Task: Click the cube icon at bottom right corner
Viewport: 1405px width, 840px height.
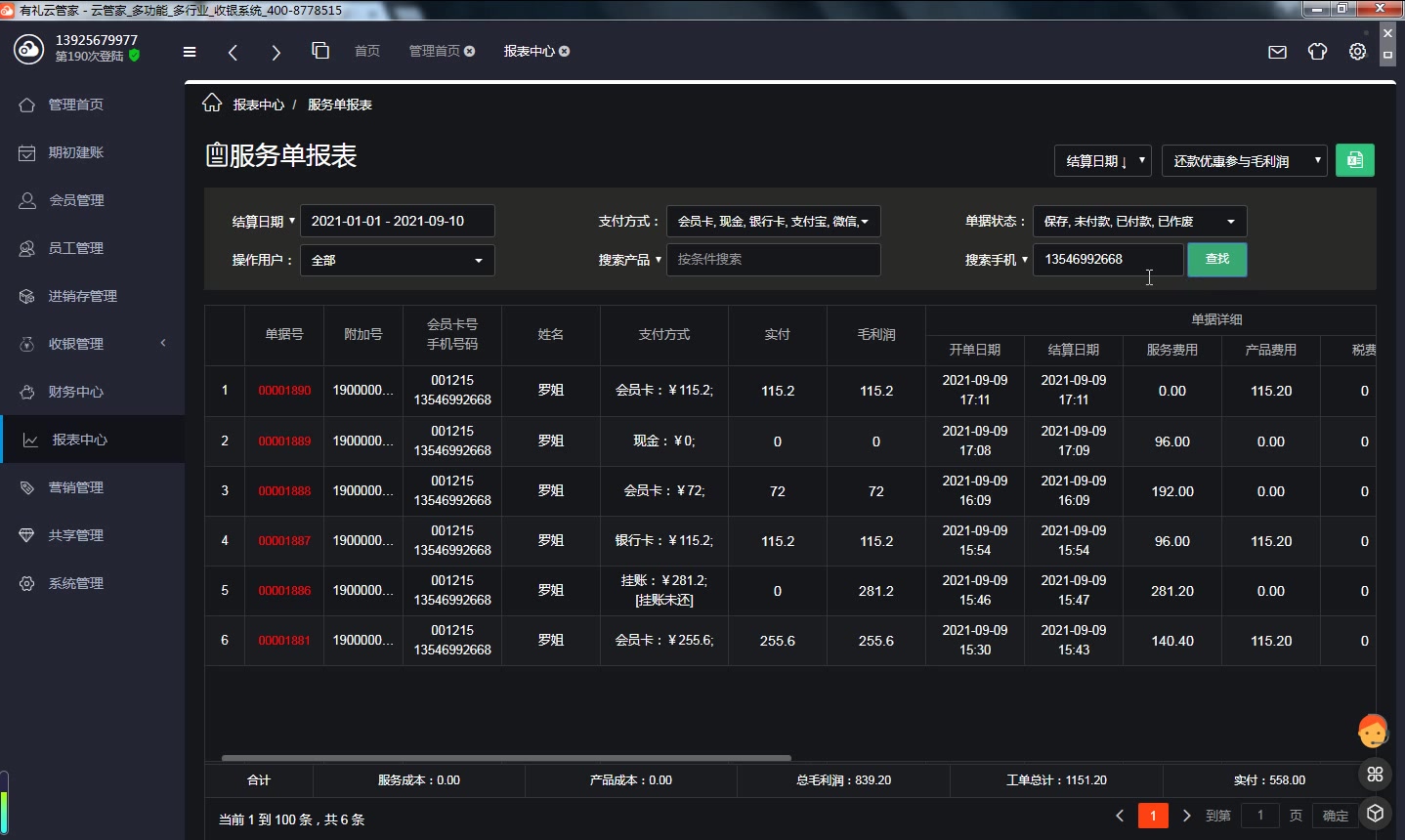Action: pos(1375,813)
